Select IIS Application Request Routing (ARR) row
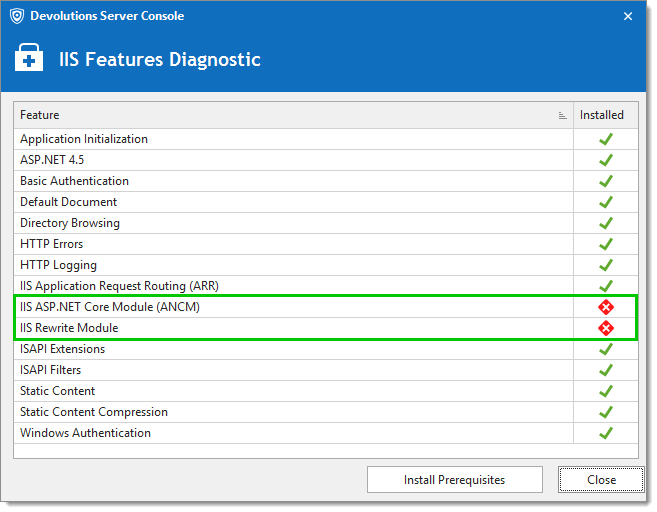The image size is (657, 512). (326, 286)
